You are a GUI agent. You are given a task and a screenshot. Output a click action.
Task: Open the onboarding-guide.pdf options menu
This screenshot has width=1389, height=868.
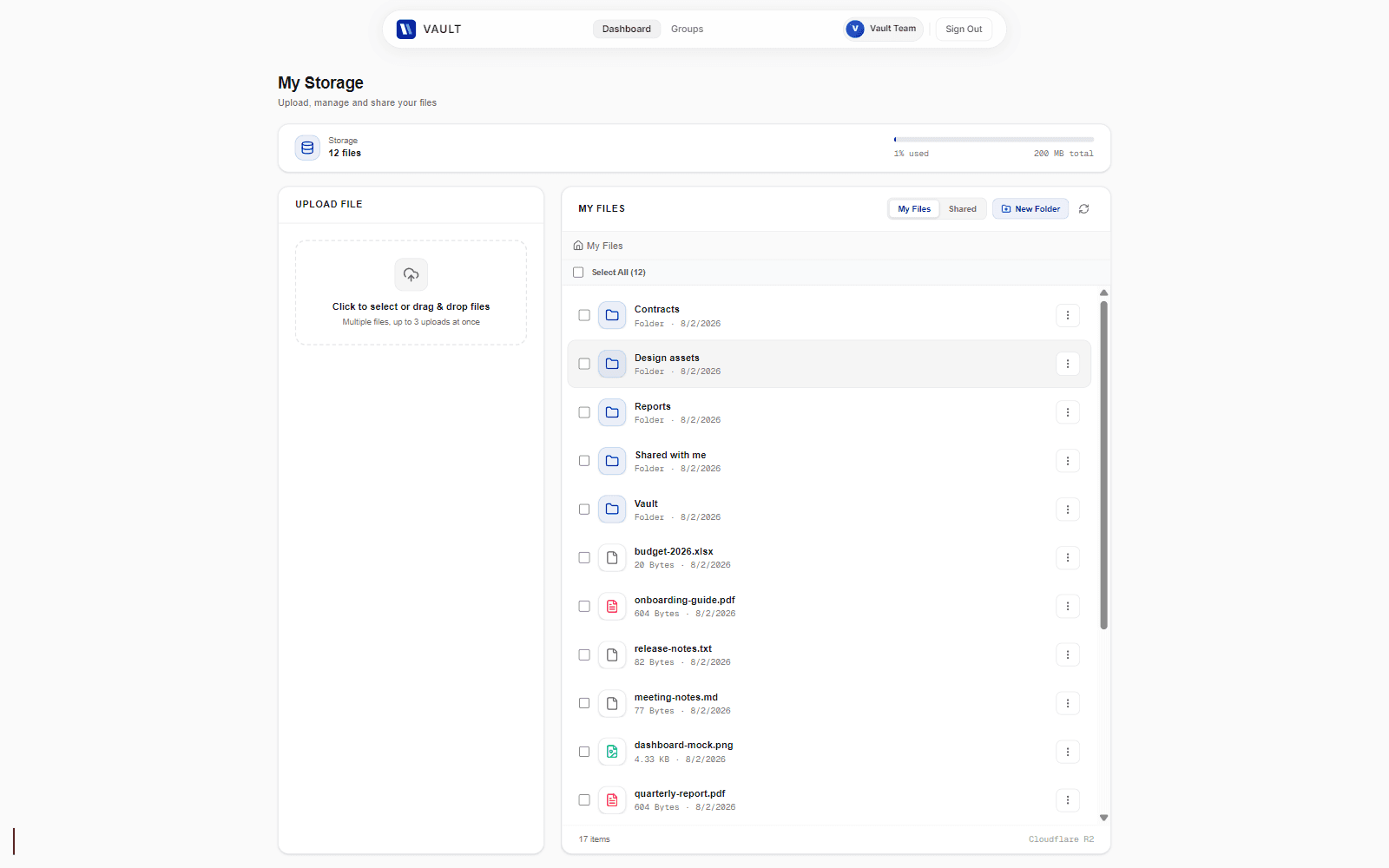[x=1068, y=607]
